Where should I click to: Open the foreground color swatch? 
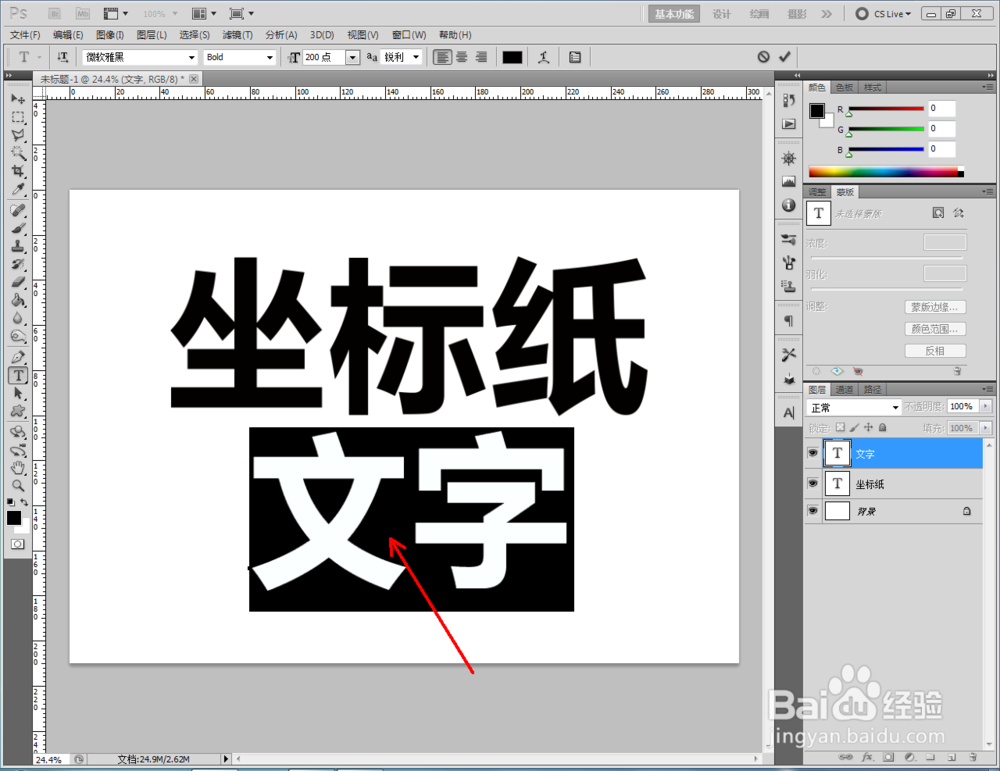tap(14, 519)
